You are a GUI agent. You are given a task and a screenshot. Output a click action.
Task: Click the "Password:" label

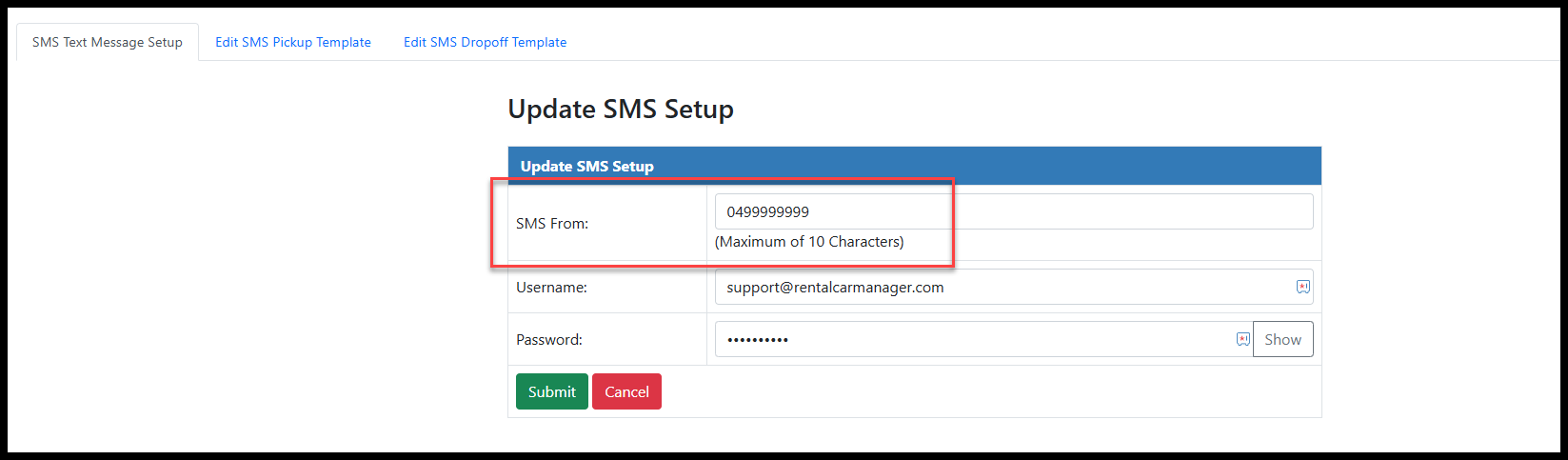549,339
